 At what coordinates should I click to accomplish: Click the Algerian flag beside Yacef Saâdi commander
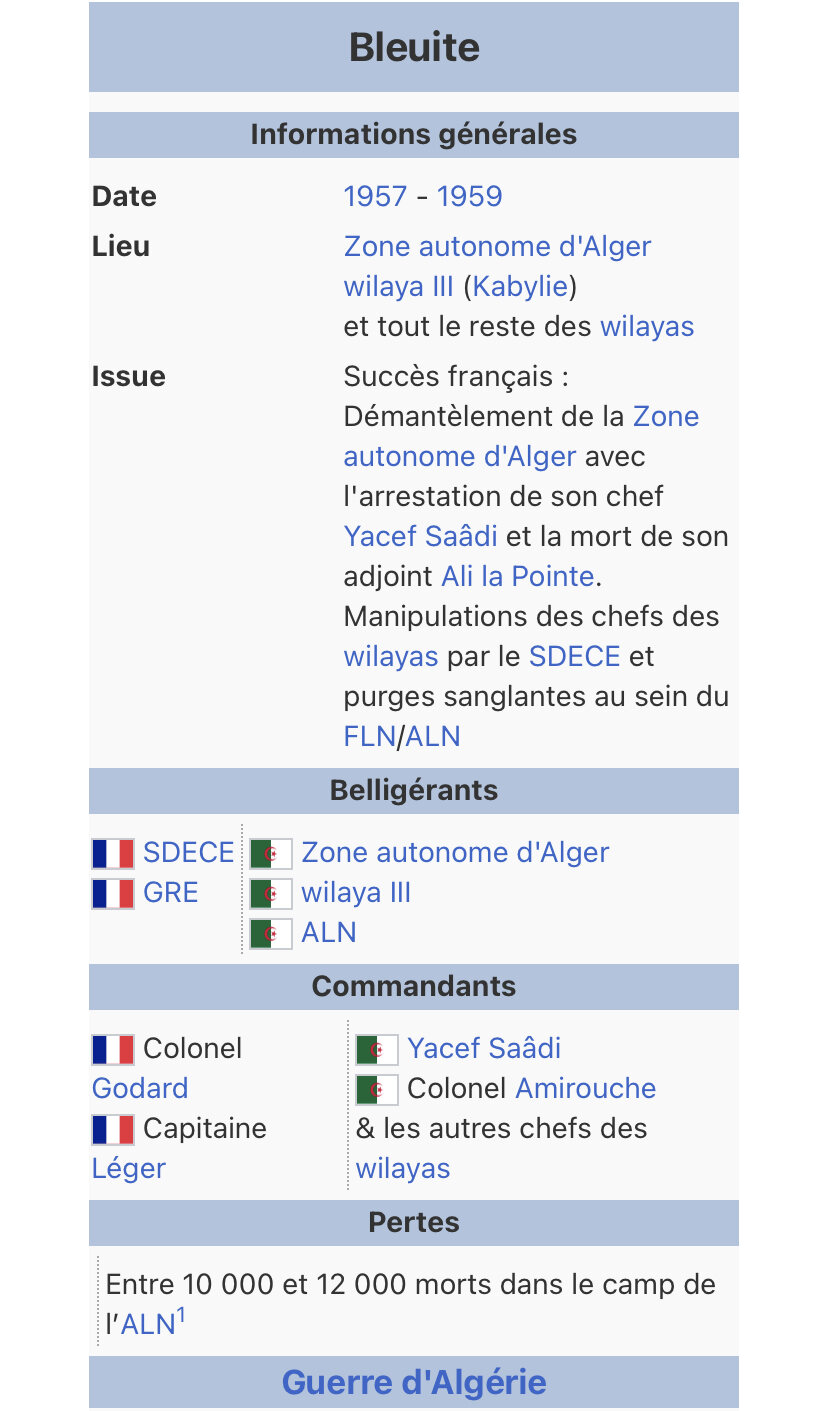(x=377, y=1049)
